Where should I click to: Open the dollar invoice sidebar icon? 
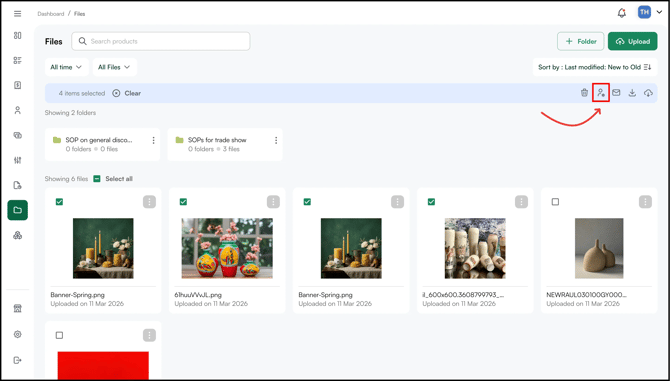[18, 85]
